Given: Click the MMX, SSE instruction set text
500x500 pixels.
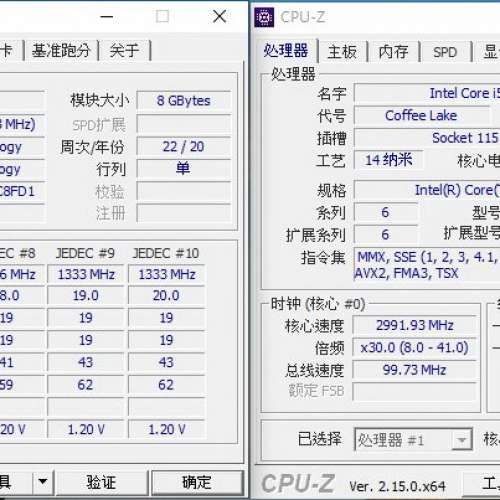Looking at the screenshot, I should [427, 265].
